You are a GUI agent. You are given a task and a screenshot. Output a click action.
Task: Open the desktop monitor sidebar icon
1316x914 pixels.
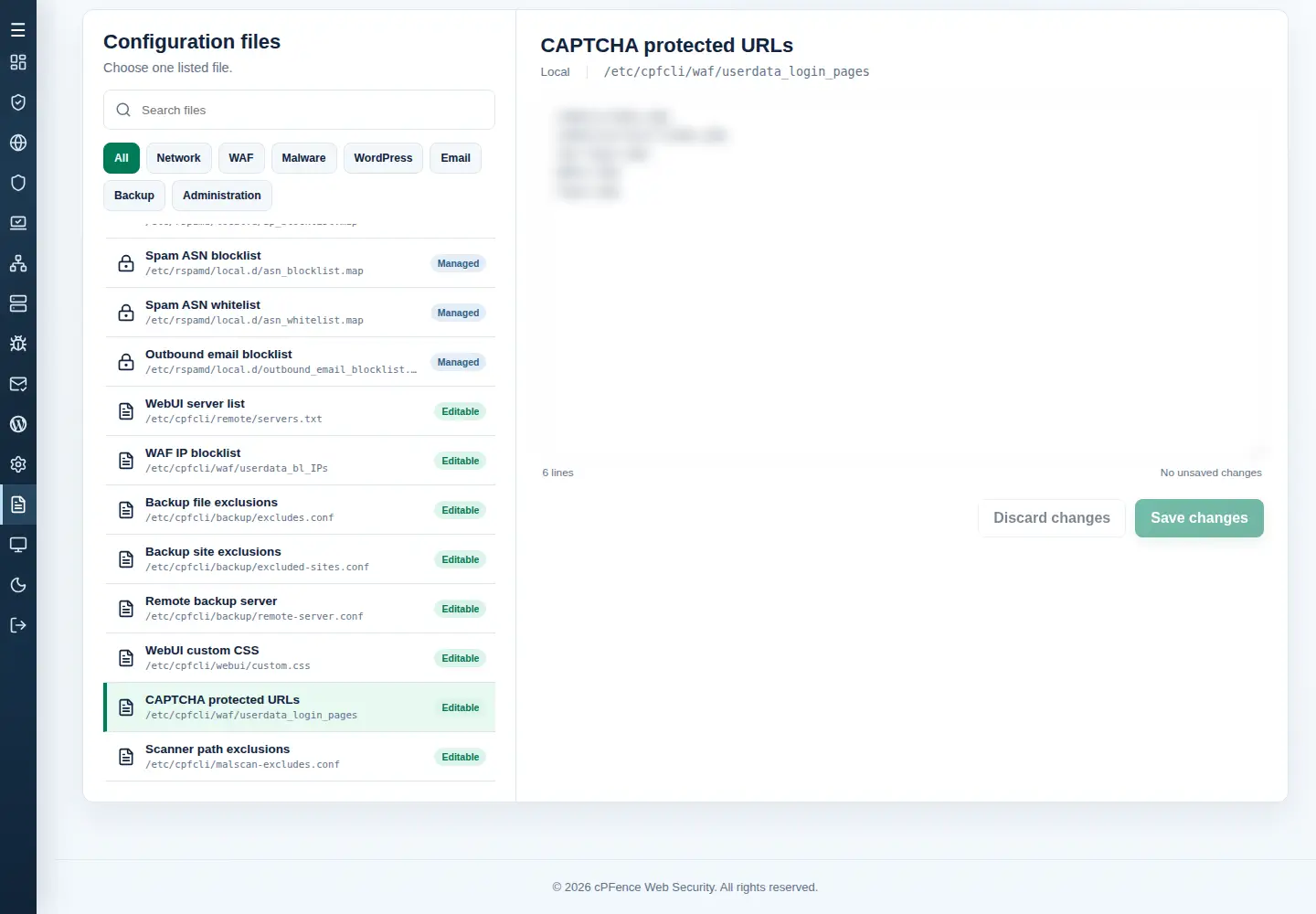(18, 545)
